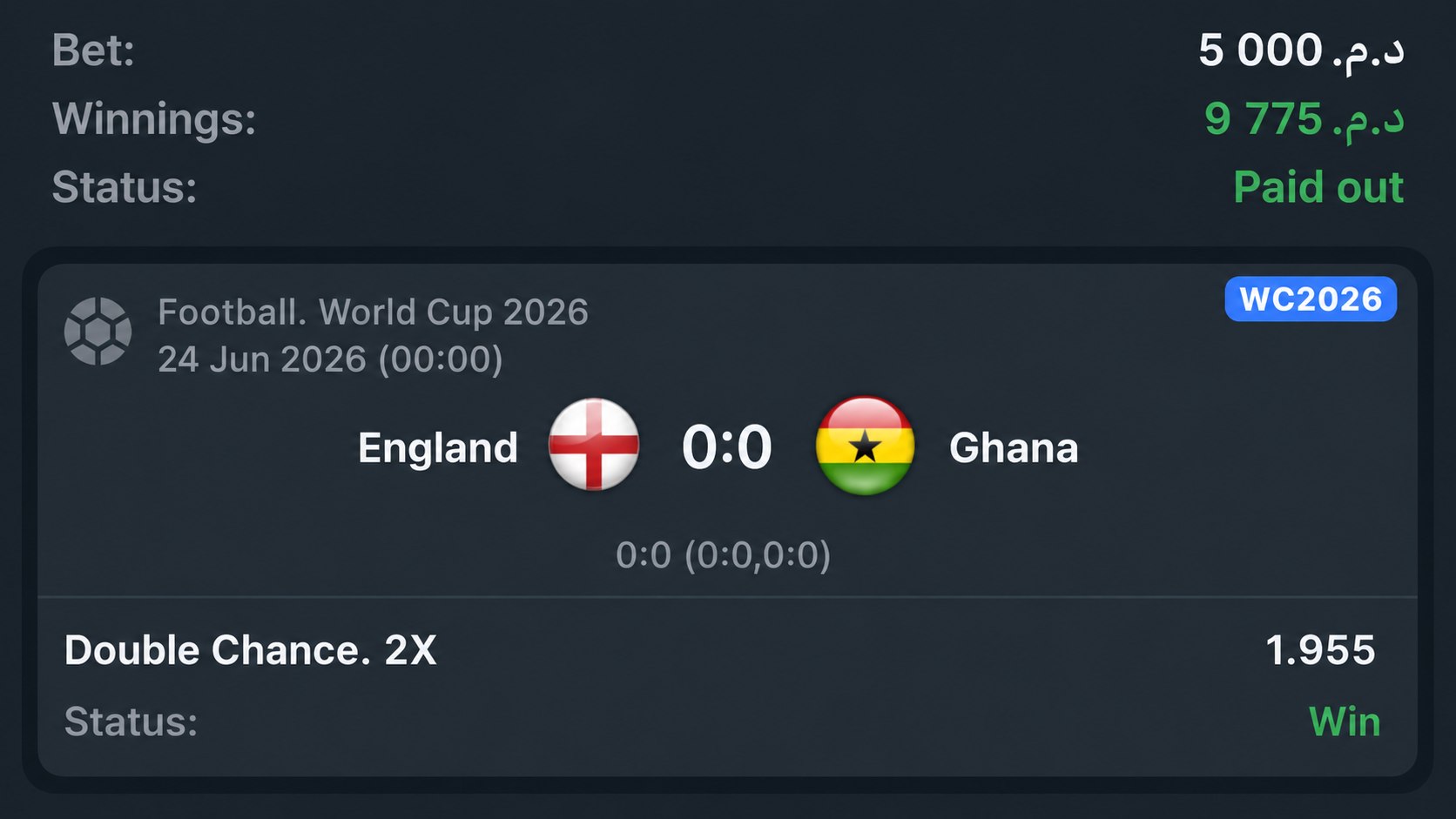
Task: Click the Bet: label
Action: pos(93,50)
